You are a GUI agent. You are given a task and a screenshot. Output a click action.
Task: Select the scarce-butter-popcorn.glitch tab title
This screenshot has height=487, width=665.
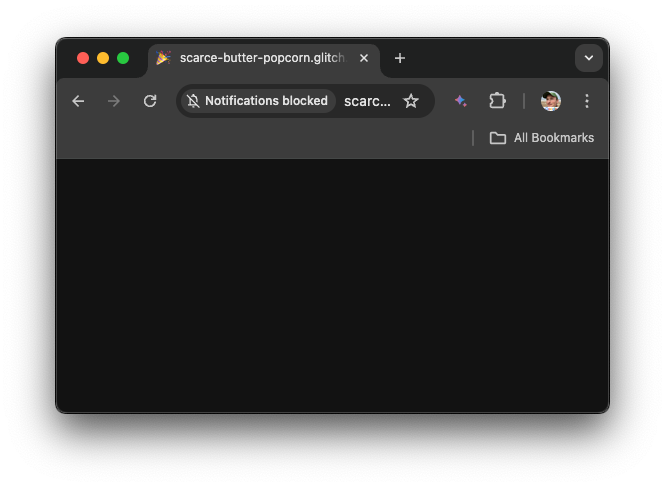click(x=262, y=58)
